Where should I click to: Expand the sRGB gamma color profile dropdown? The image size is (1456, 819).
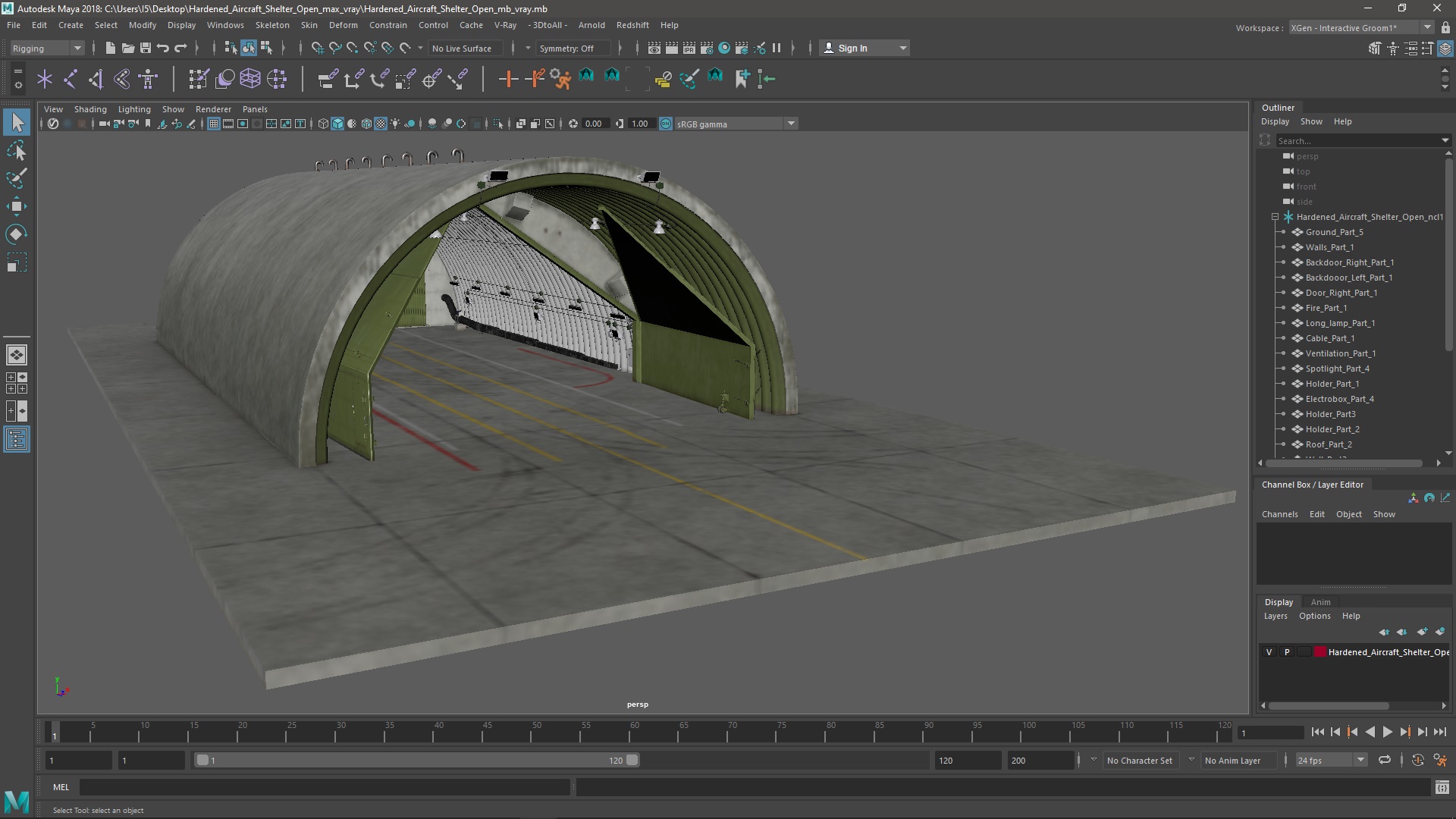coord(791,123)
